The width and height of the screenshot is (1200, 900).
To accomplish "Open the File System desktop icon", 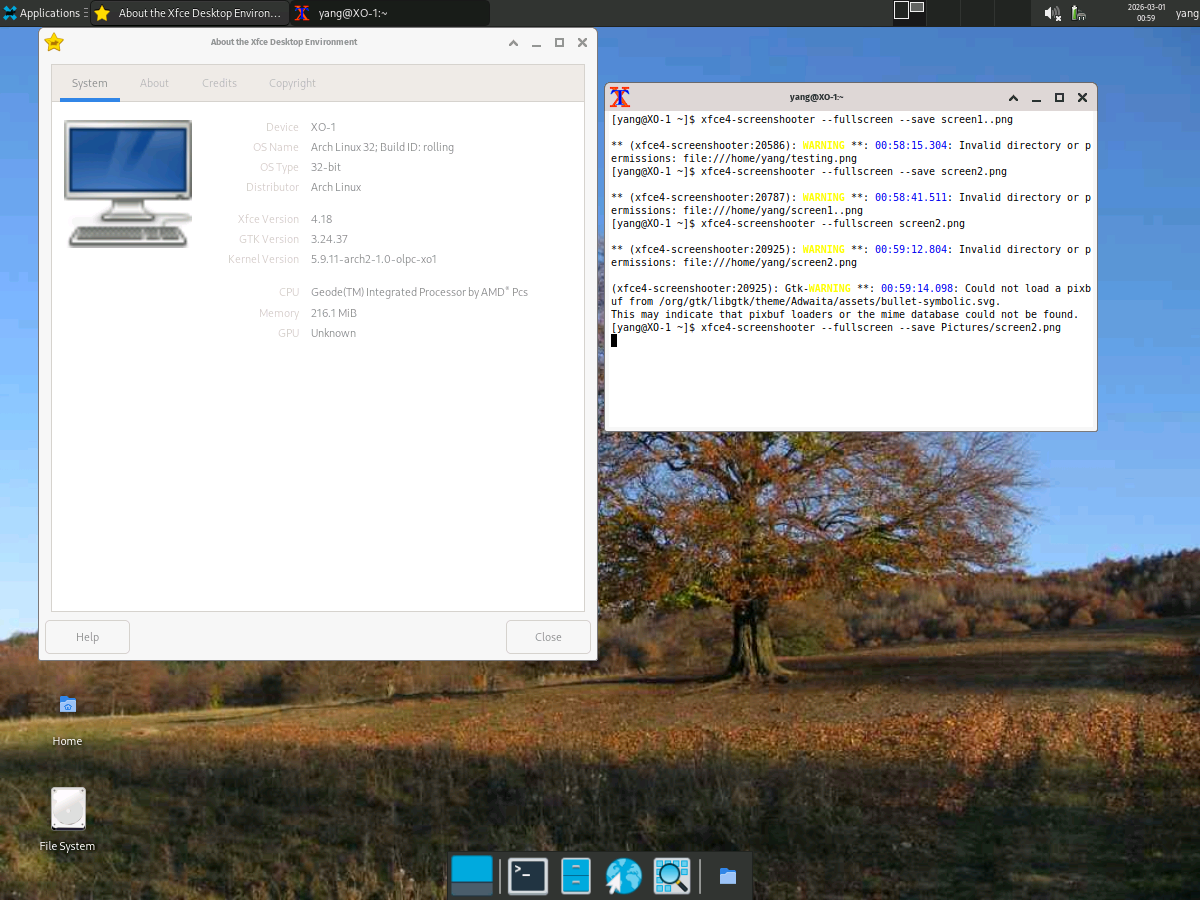I will (x=68, y=809).
